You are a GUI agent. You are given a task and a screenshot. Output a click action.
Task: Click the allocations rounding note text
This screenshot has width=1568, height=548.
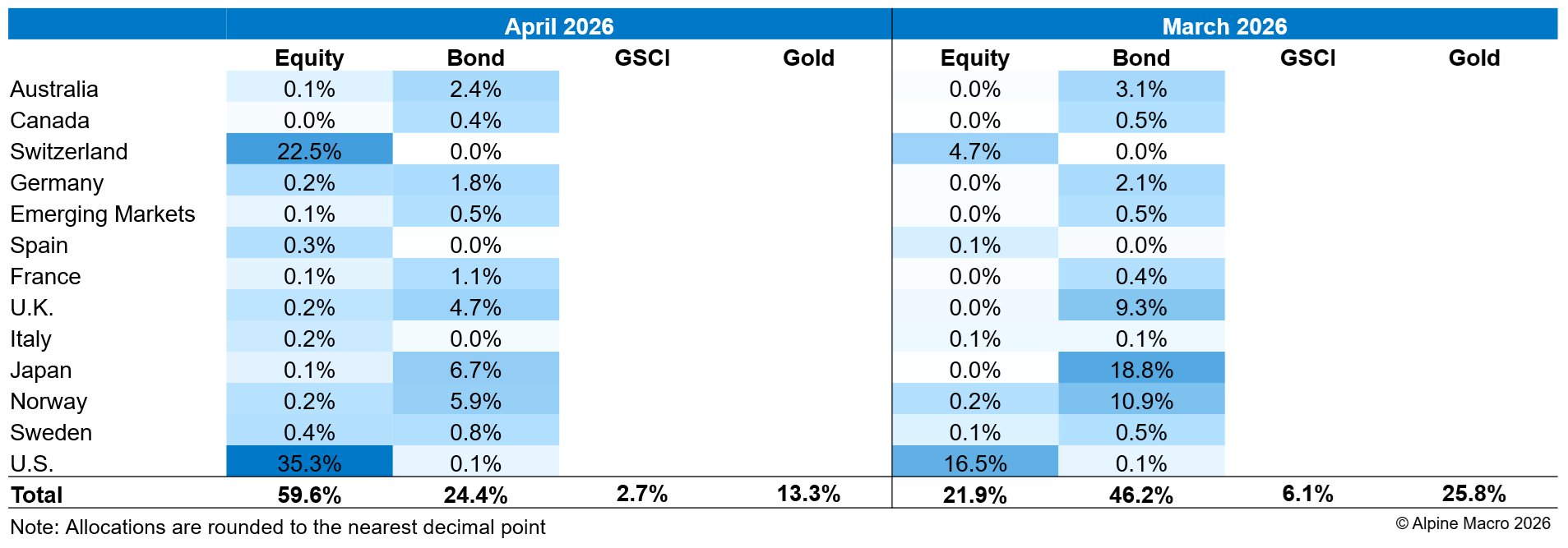278,527
